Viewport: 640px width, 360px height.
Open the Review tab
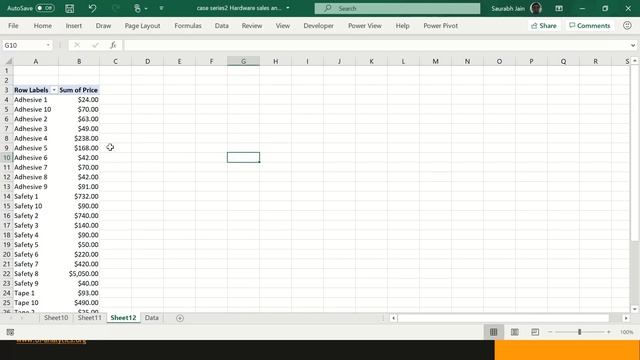tap(252, 26)
